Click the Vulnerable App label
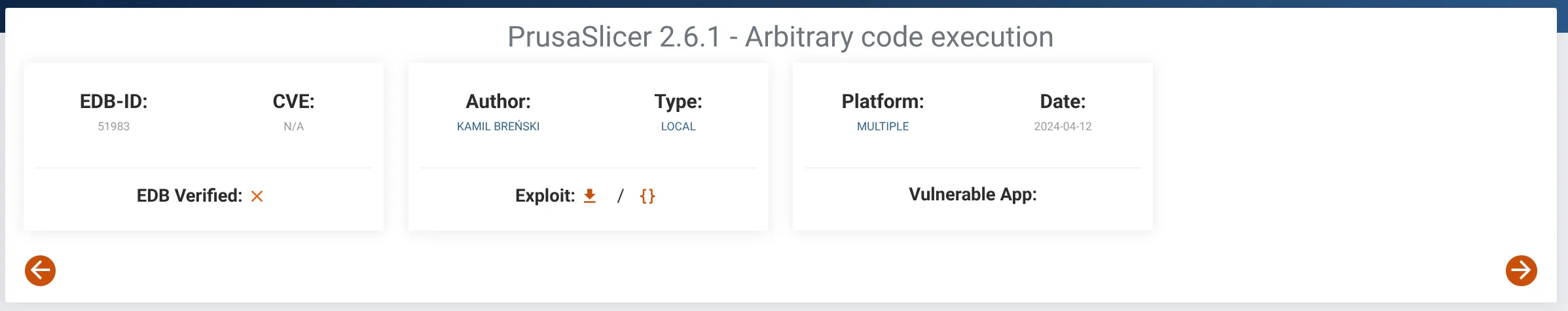 (973, 194)
